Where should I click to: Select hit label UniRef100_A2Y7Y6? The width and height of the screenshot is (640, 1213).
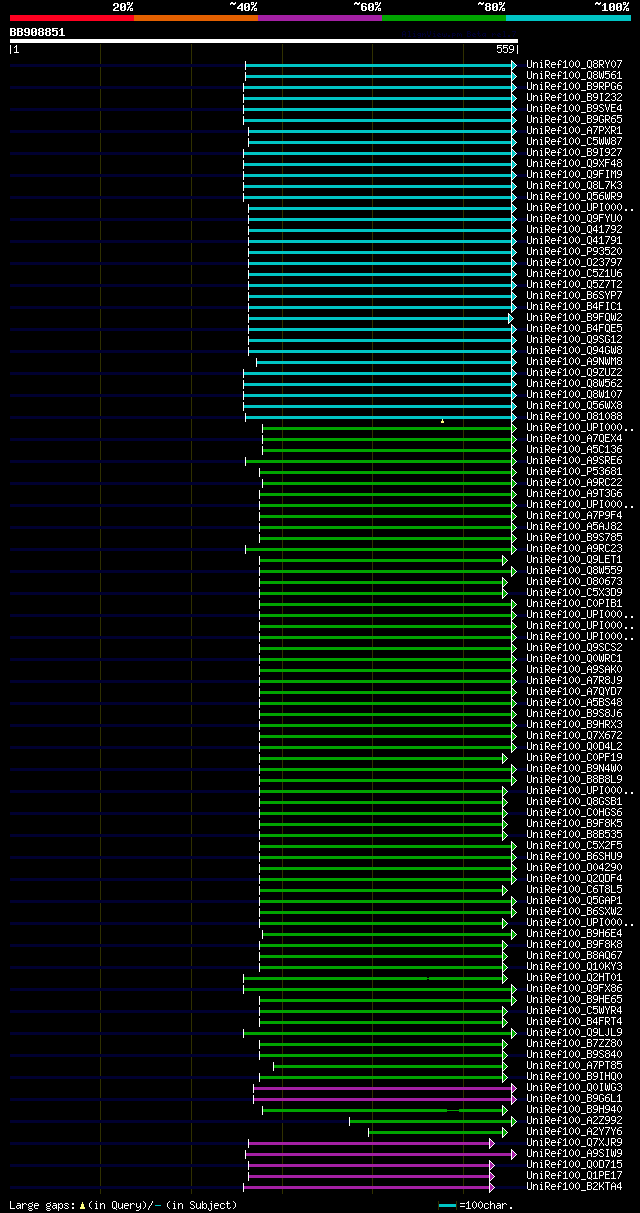point(574,1131)
